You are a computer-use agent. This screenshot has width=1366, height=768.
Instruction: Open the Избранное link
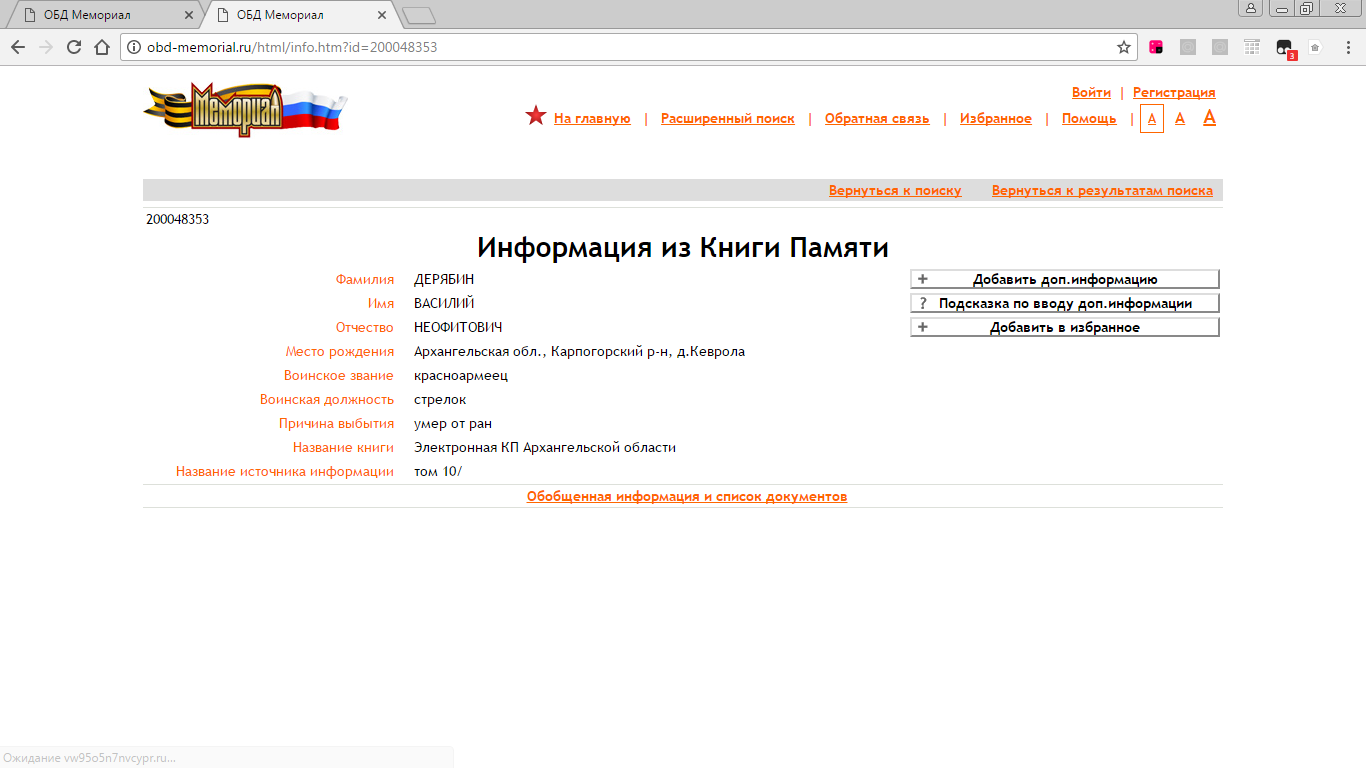(x=996, y=118)
